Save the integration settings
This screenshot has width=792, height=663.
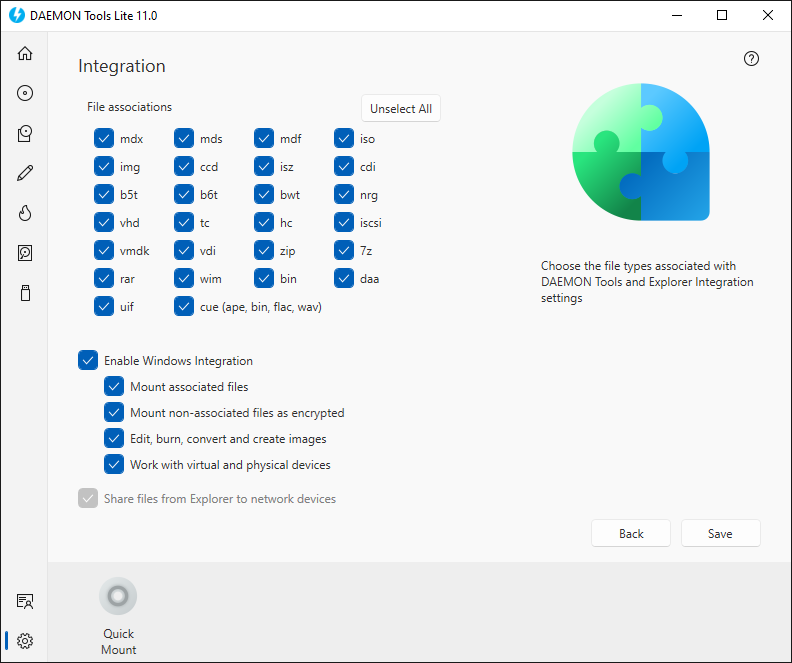click(x=720, y=533)
